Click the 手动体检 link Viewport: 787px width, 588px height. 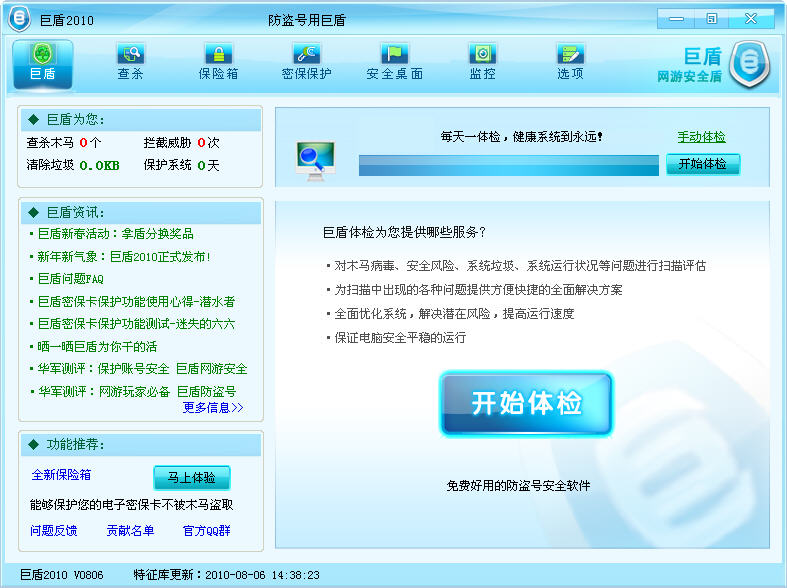click(701, 136)
